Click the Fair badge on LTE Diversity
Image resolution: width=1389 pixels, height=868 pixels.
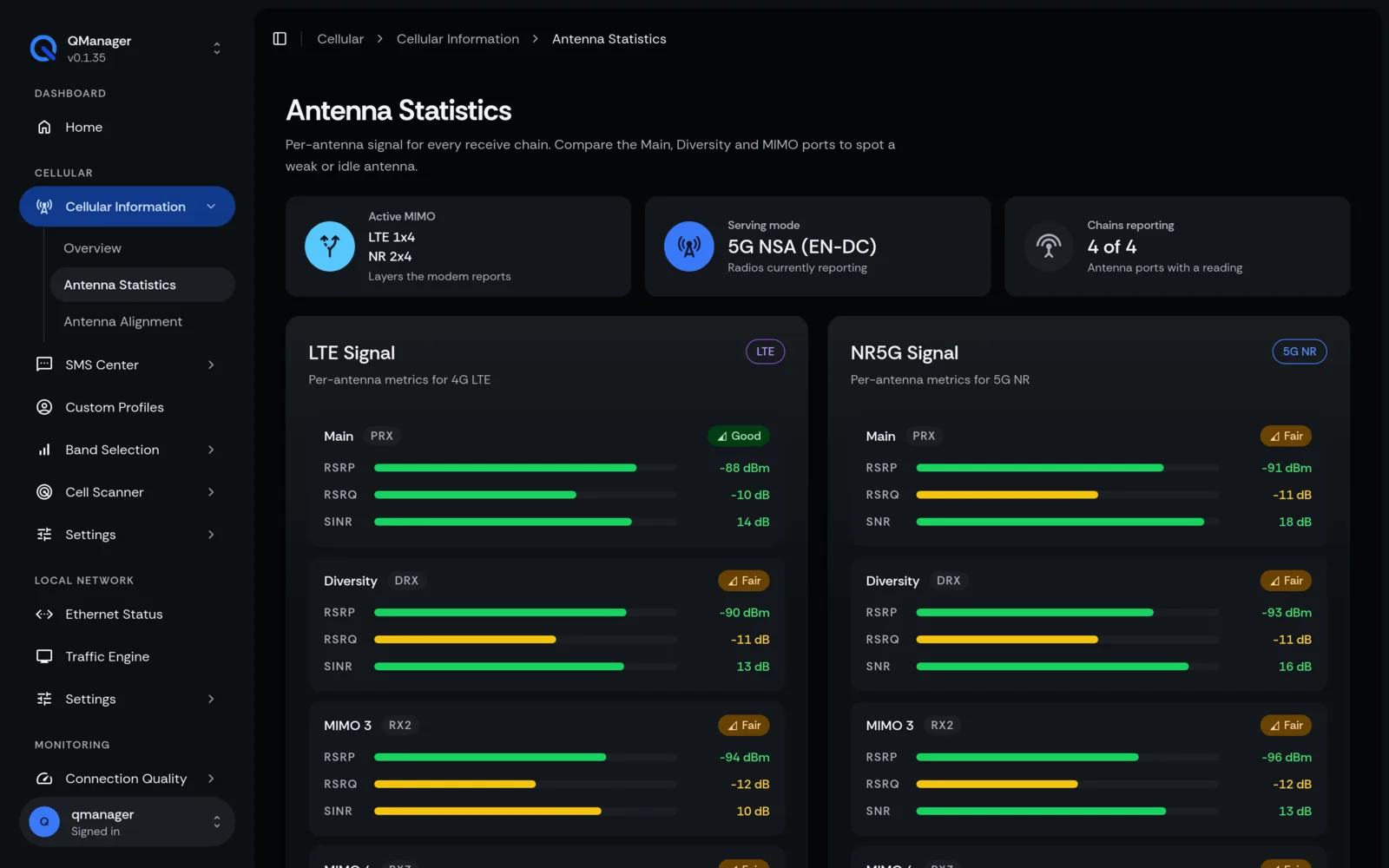(x=744, y=581)
